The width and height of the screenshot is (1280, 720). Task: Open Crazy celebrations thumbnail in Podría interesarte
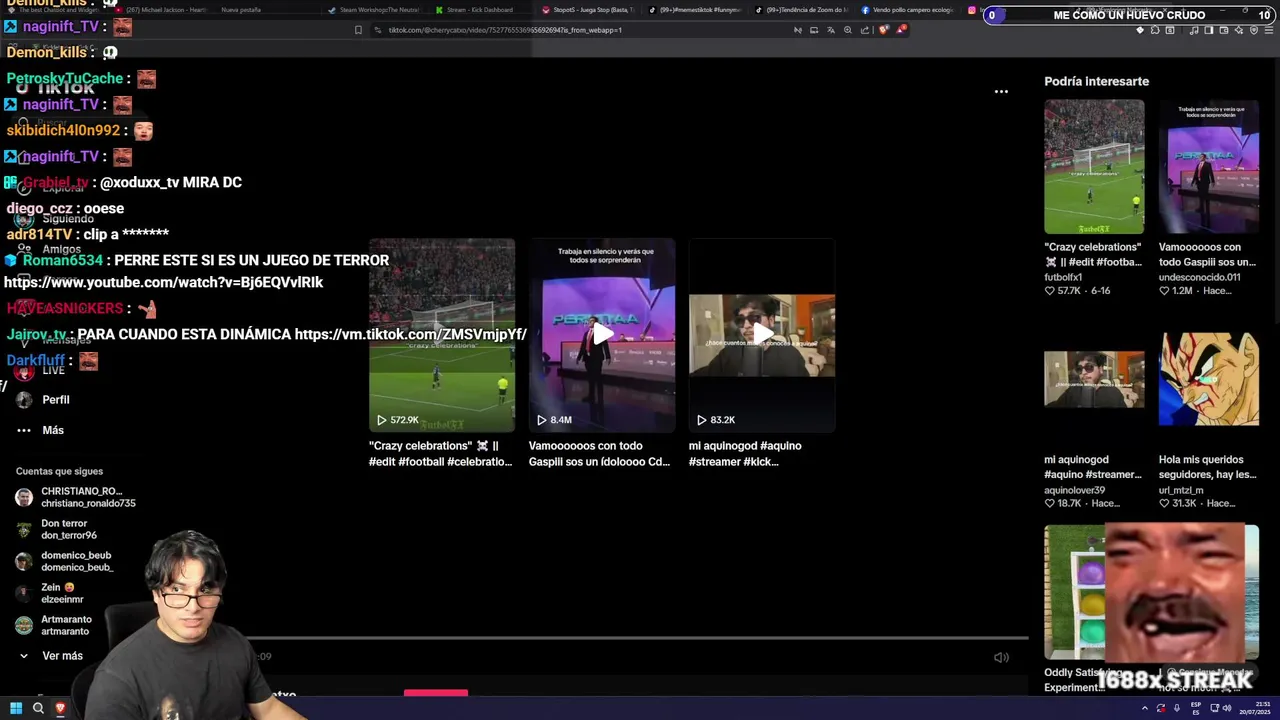pyautogui.click(x=1094, y=166)
